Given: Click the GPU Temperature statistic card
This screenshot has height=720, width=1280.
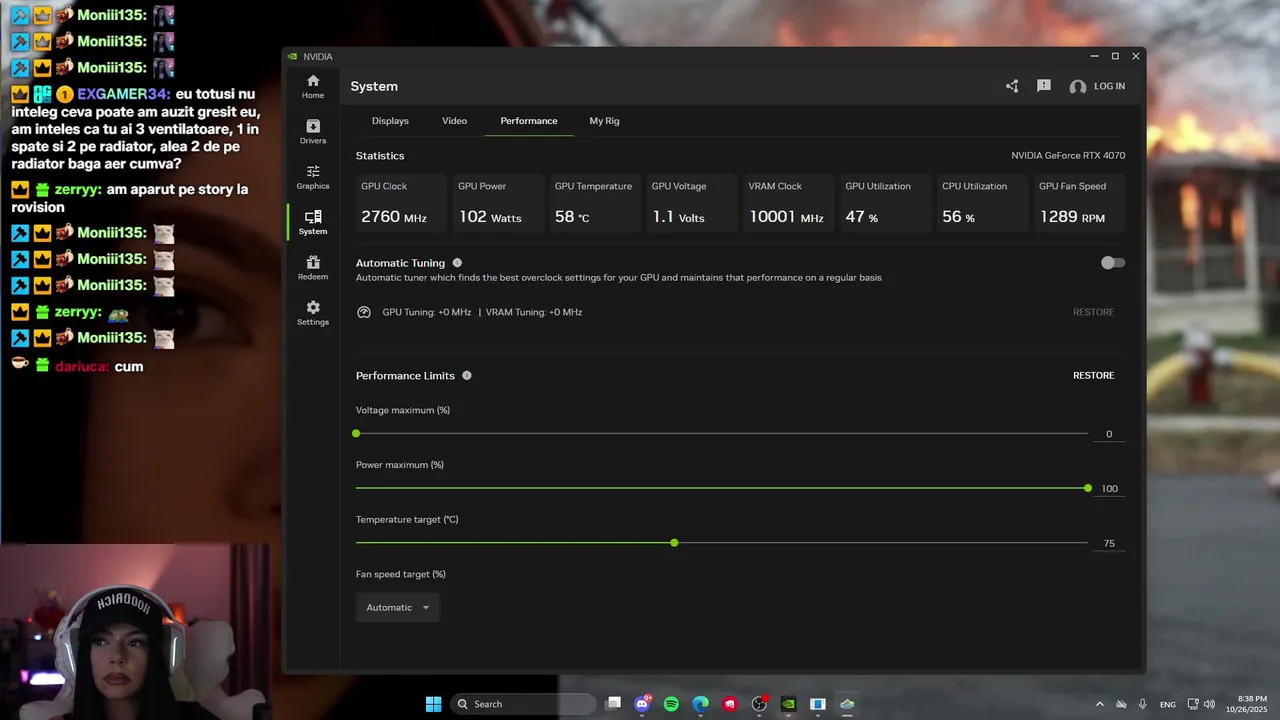Looking at the screenshot, I should [594, 203].
